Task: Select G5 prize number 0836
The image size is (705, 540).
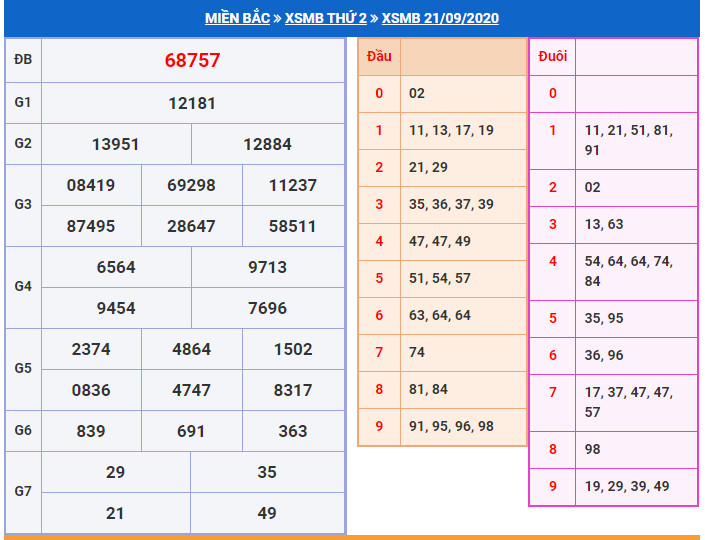Action: point(91,390)
